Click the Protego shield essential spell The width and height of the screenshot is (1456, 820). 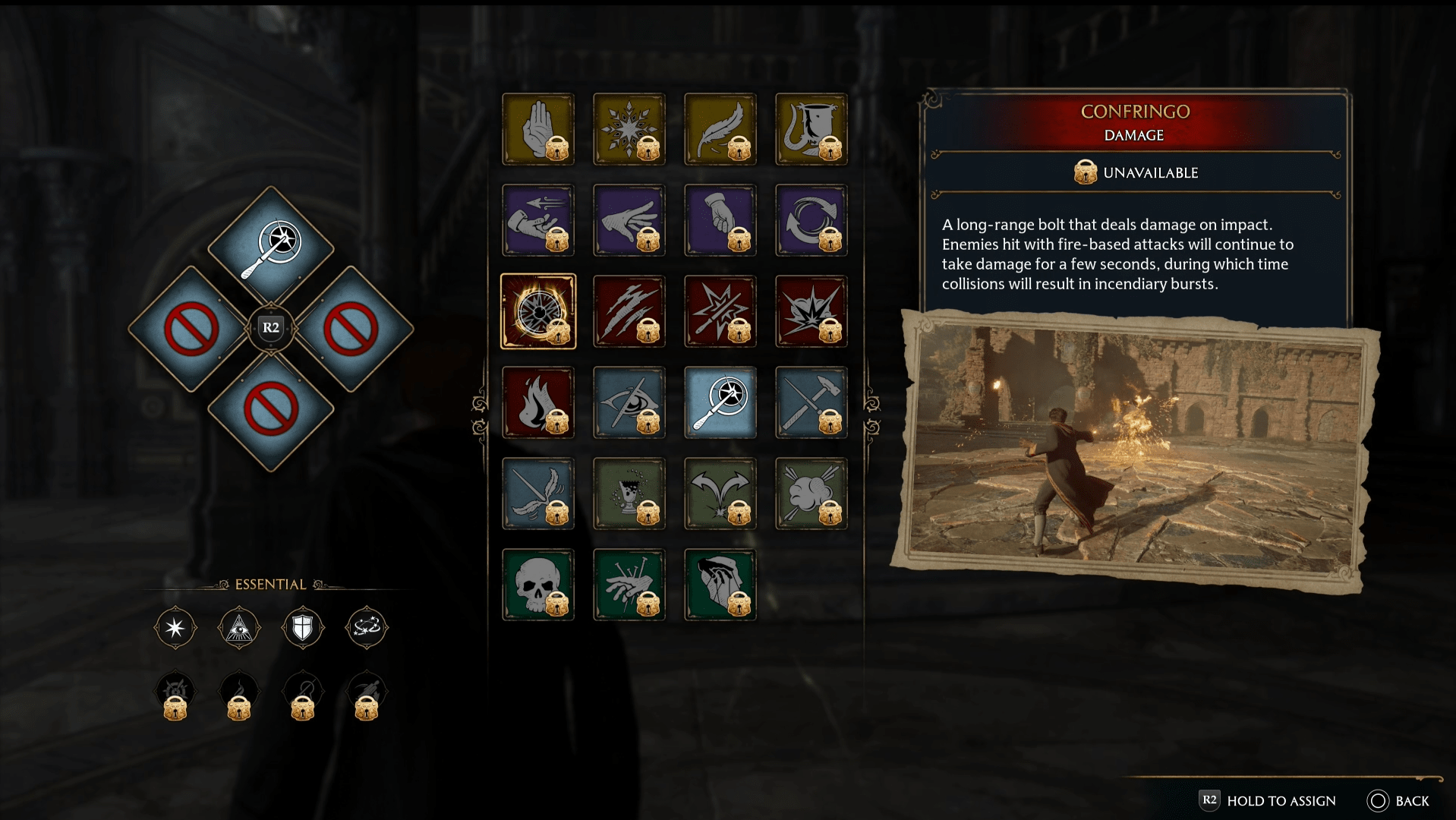pos(303,628)
